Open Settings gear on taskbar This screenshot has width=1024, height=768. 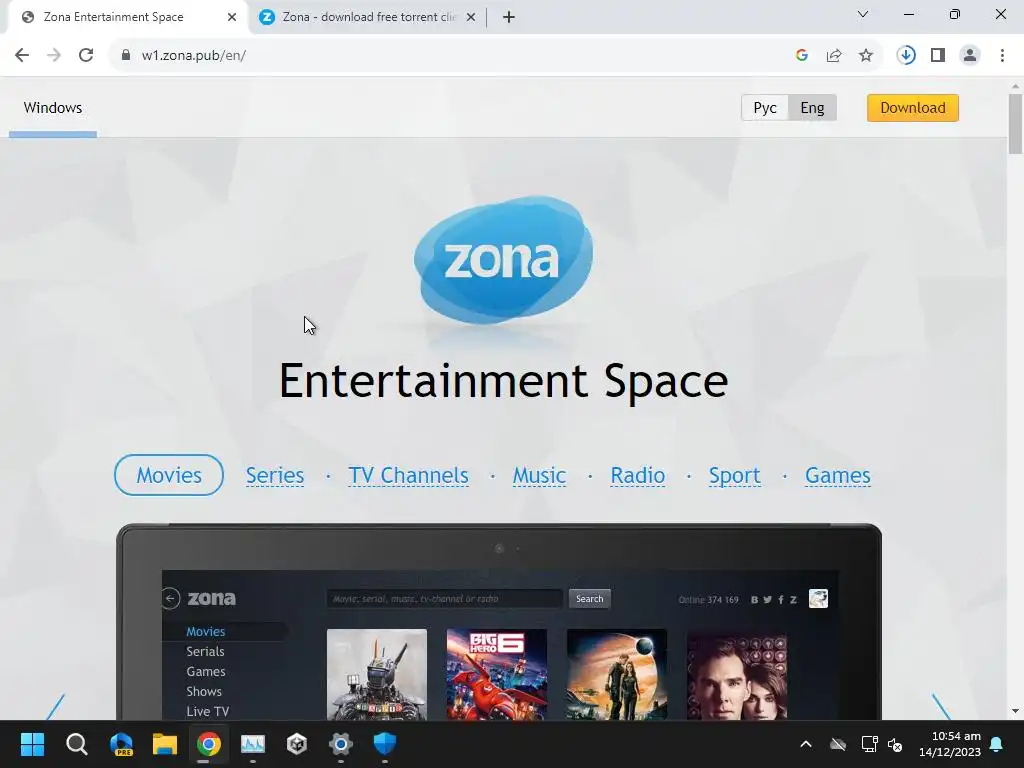340,744
